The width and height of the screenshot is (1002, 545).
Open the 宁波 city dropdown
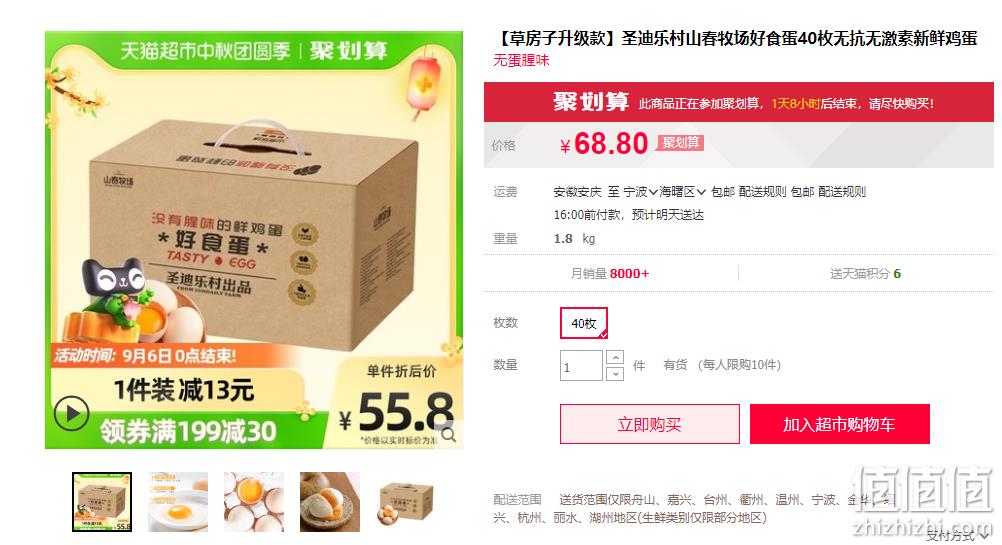tap(640, 192)
